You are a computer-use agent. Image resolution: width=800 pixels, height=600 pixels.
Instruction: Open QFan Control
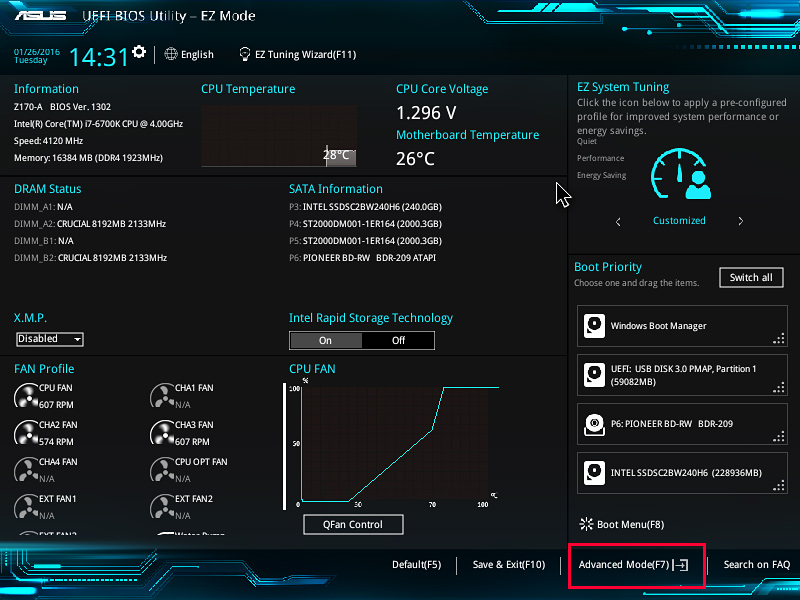(353, 524)
